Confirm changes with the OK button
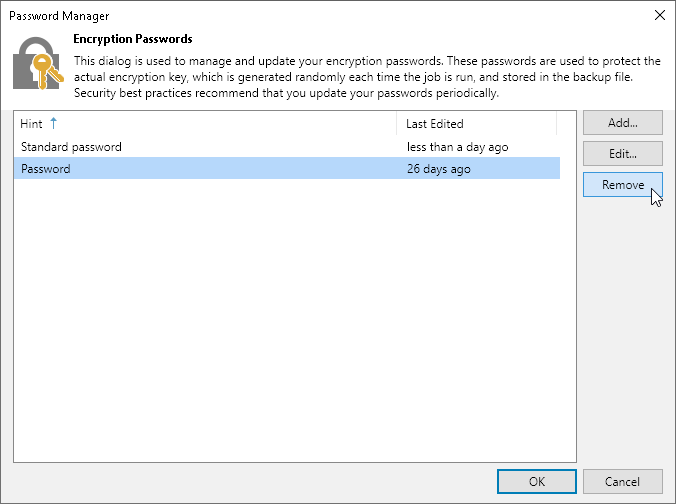This screenshot has width=676, height=504. 537,481
